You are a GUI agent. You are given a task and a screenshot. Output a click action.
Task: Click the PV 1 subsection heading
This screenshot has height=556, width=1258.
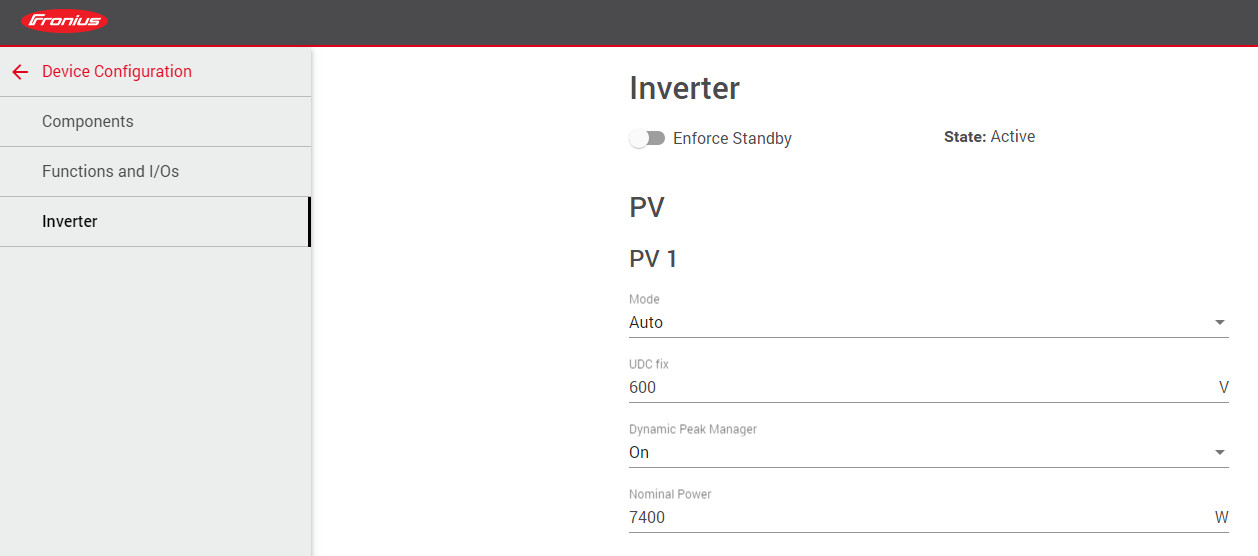pos(653,259)
